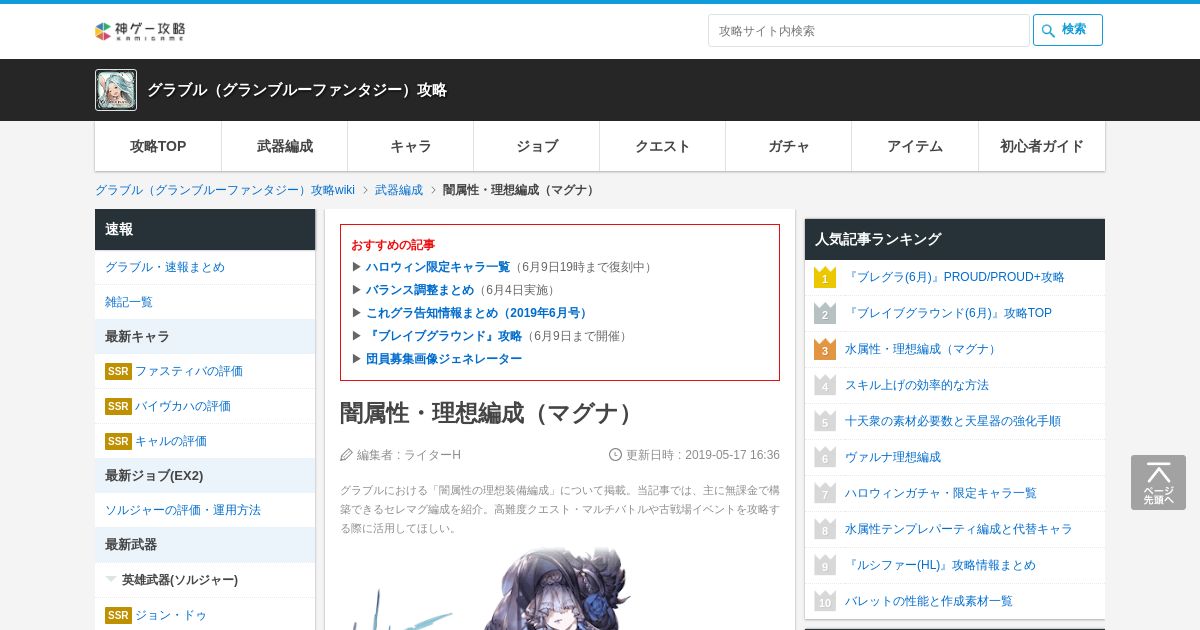Jump to top with ページ先頭へ button
The image size is (1200, 630).
tap(1158, 483)
